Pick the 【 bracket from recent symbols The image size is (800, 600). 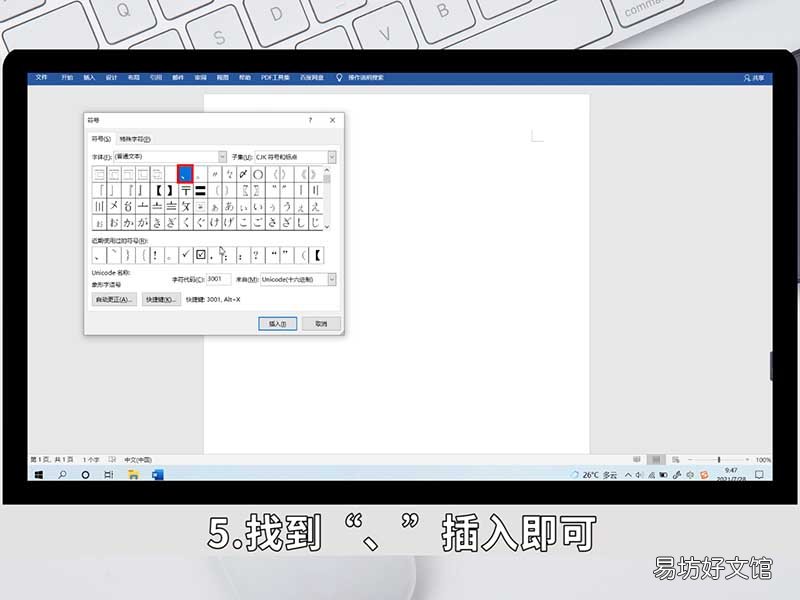pyautogui.click(x=317, y=255)
